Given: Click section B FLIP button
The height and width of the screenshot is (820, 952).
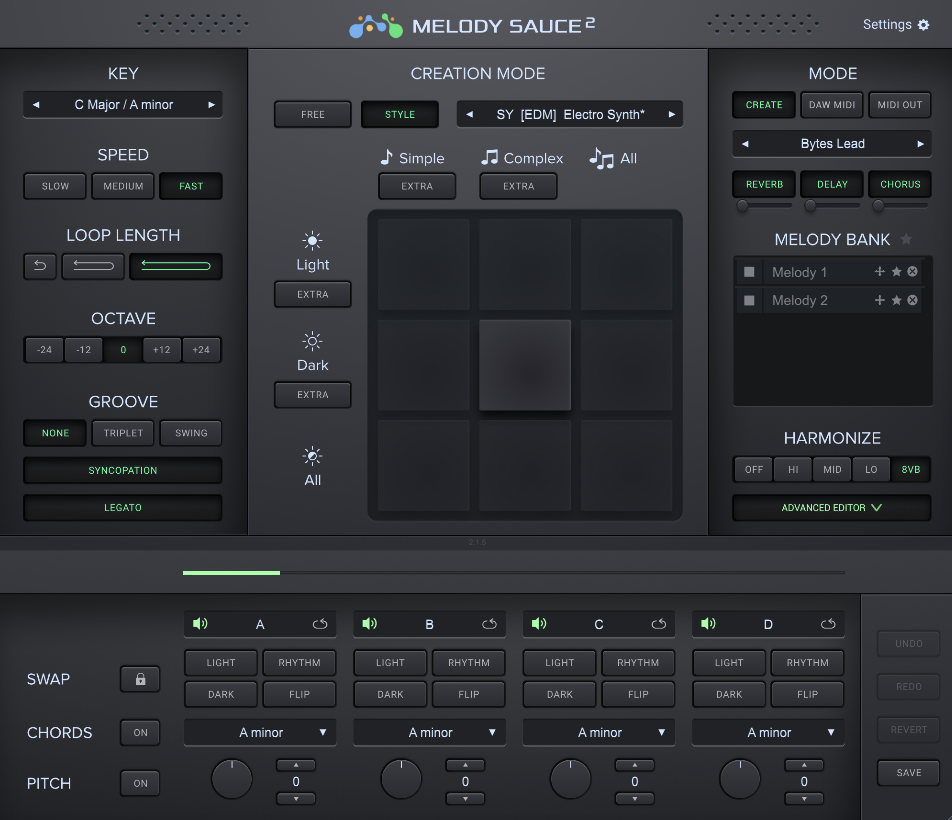Looking at the screenshot, I should (469, 694).
